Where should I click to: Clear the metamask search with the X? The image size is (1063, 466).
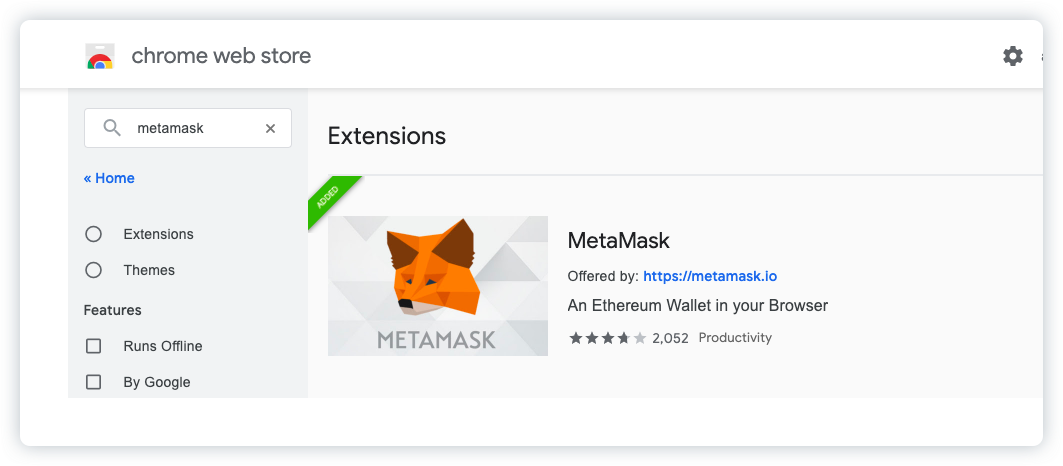[270, 128]
